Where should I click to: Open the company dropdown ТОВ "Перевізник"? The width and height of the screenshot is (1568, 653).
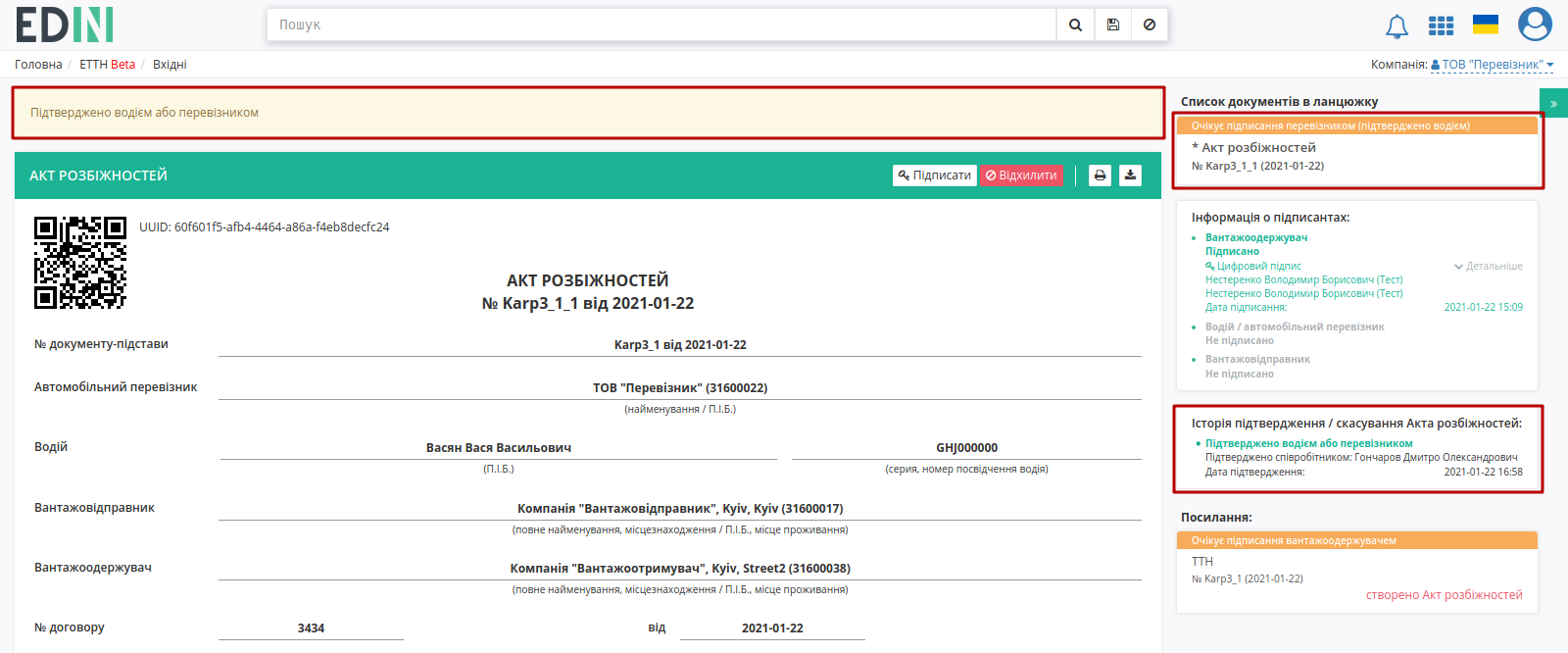tap(1492, 65)
